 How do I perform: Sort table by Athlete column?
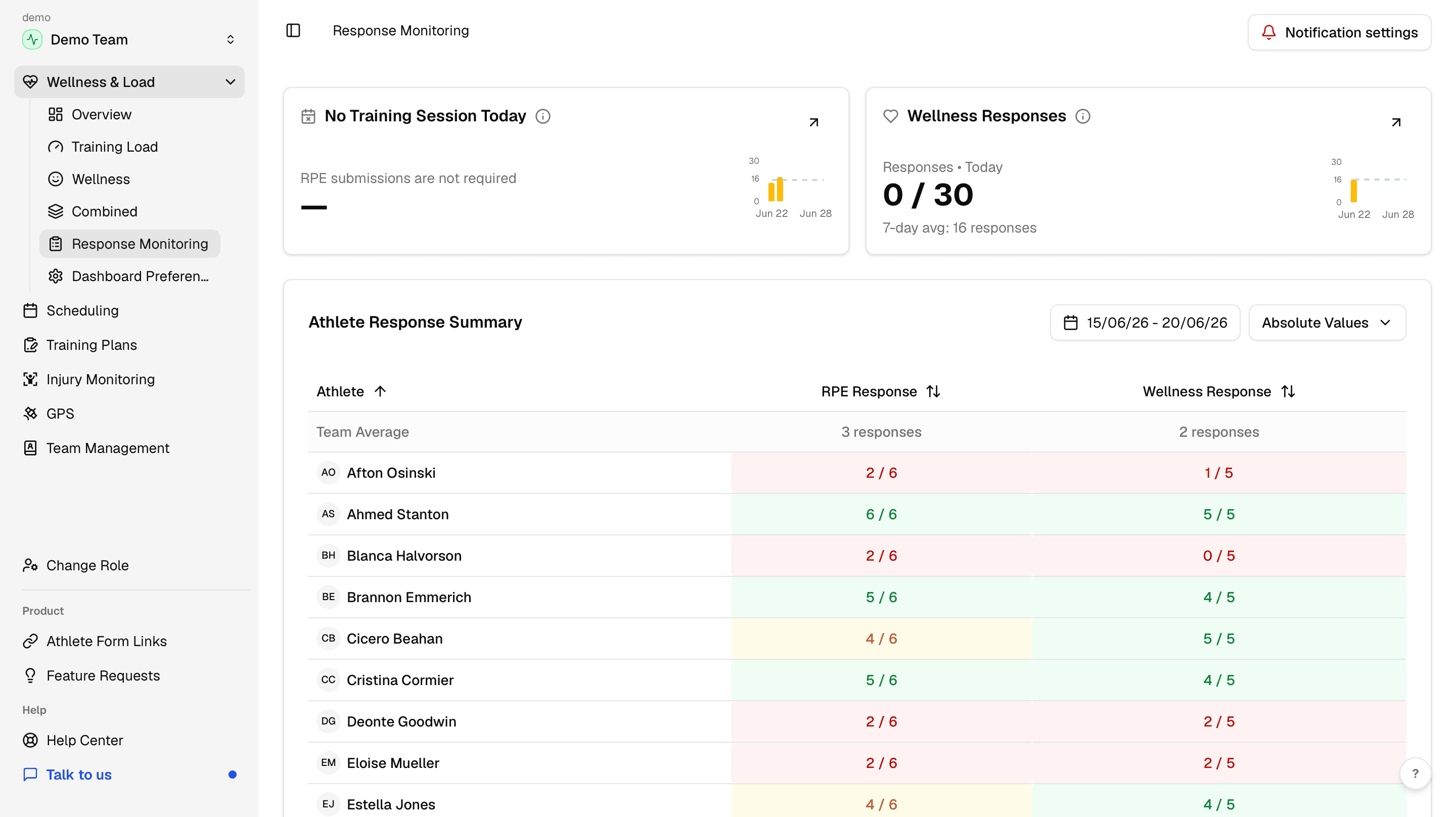[x=351, y=391]
